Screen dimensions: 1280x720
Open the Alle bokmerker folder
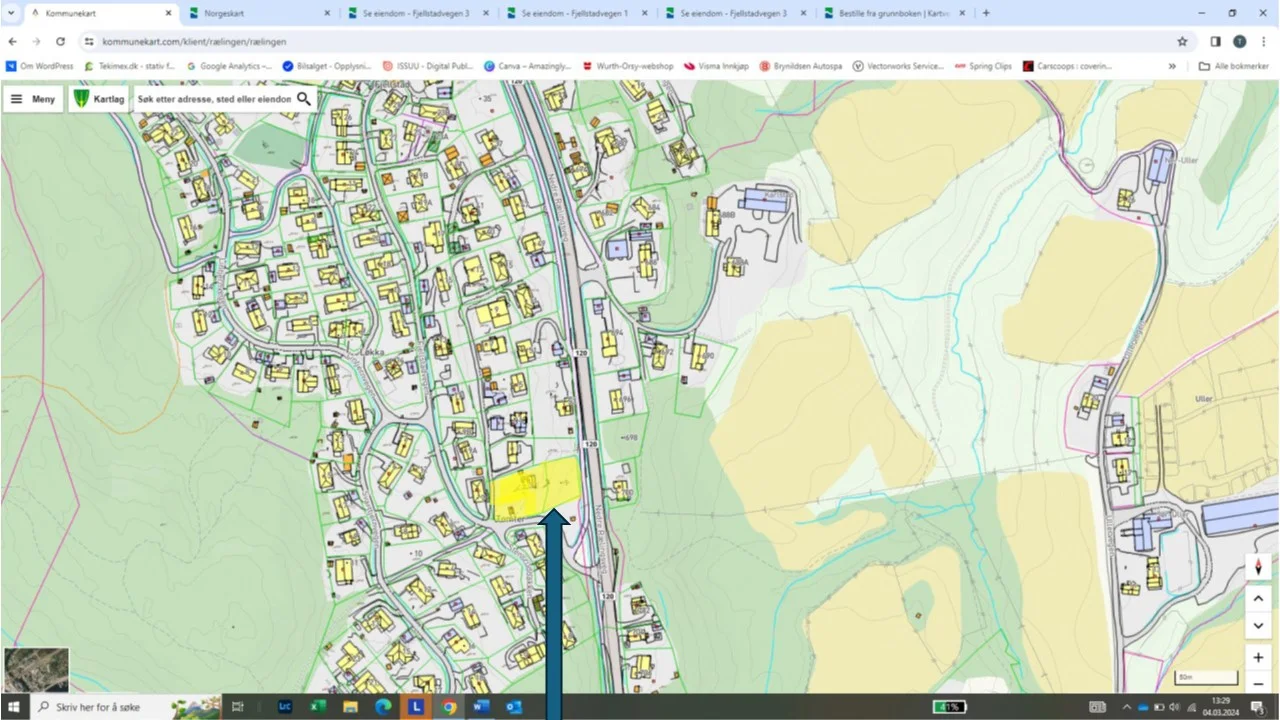pos(1234,66)
